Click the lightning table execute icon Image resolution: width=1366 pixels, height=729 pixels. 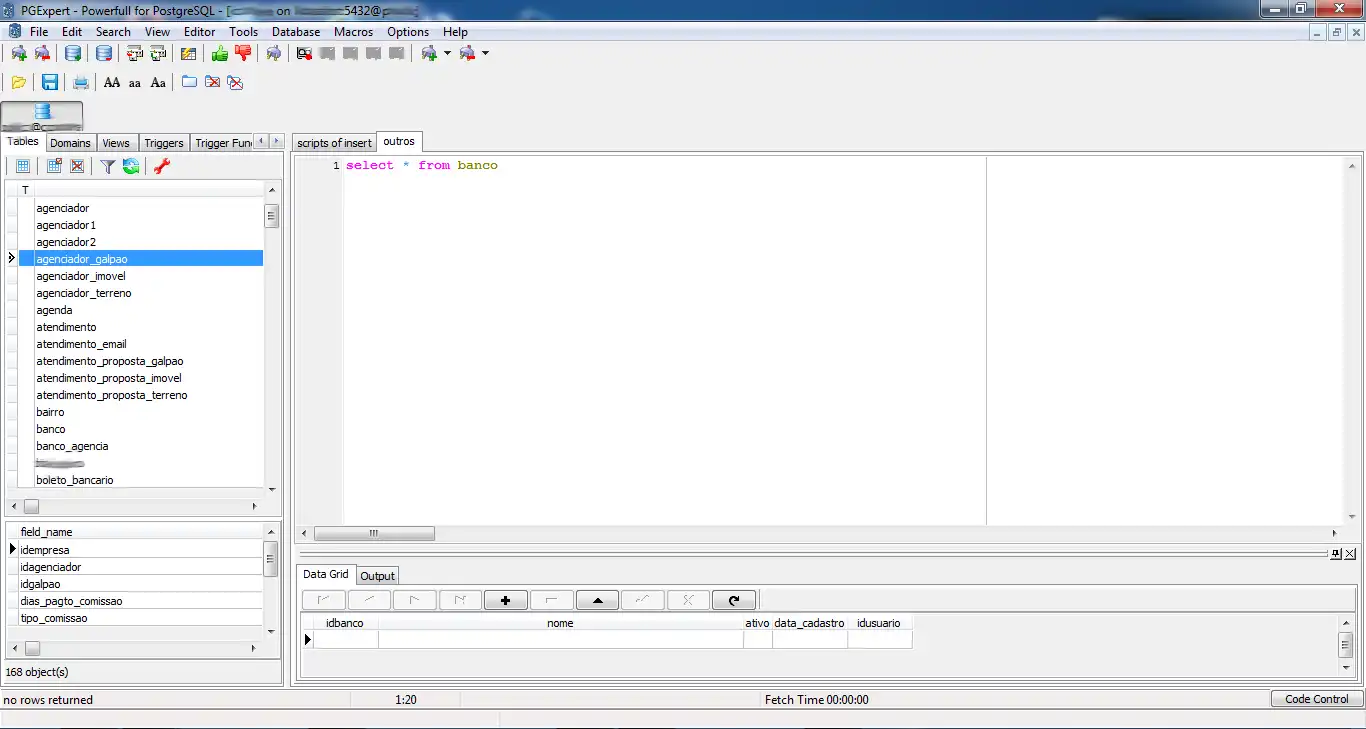tap(188, 53)
